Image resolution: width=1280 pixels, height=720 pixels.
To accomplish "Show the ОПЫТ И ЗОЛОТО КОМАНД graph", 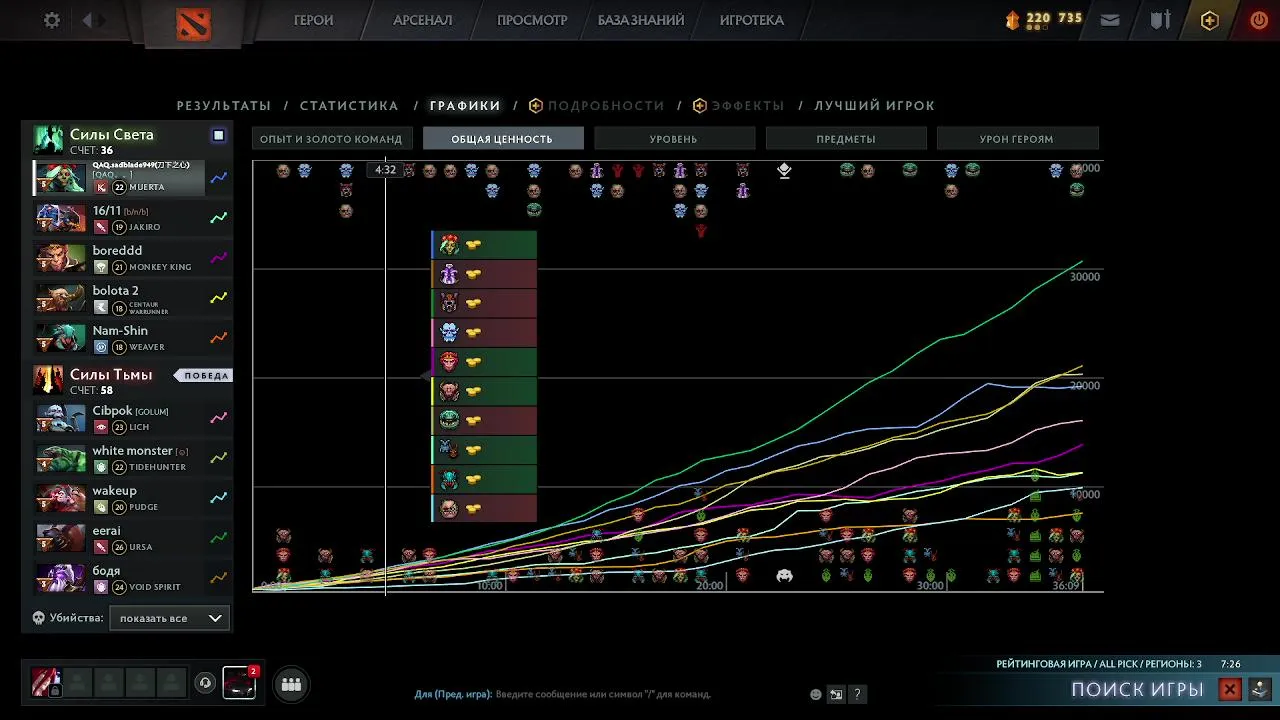I will 331,139.
